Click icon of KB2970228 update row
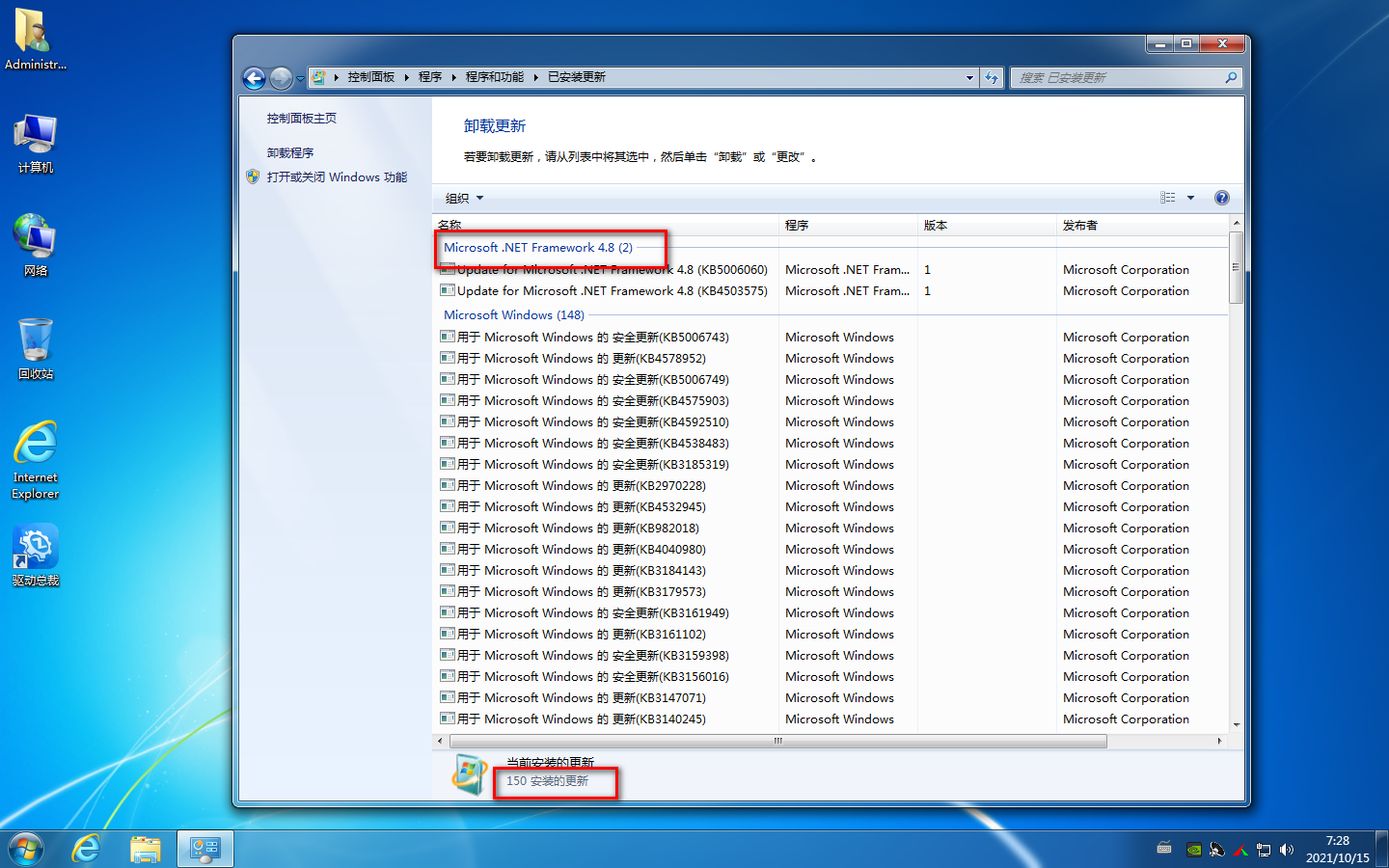The width and height of the screenshot is (1389, 868). tap(448, 485)
